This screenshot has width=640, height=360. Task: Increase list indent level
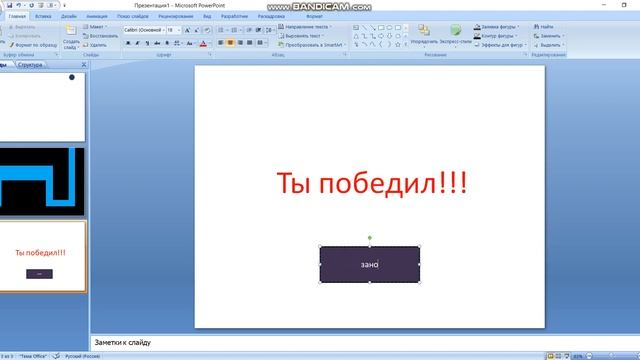pyautogui.click(x=258, y=30)
